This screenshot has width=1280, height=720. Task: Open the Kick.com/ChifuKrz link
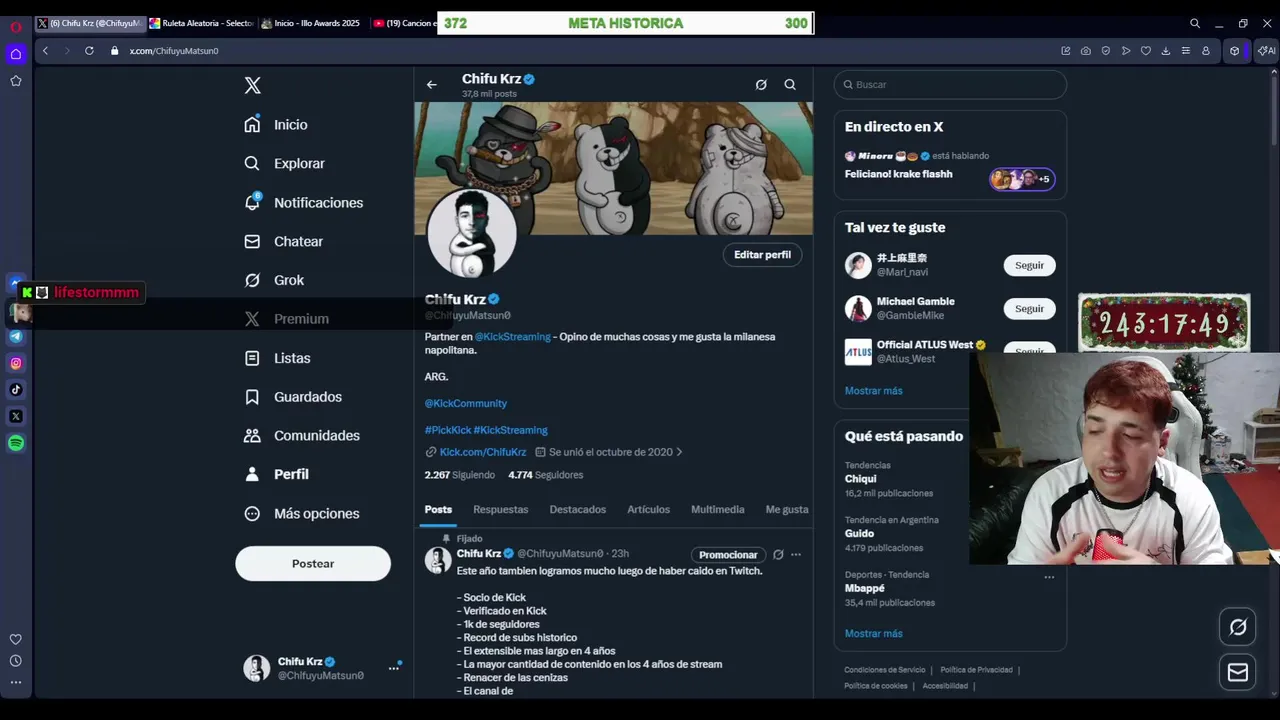[x=483, y=452]
